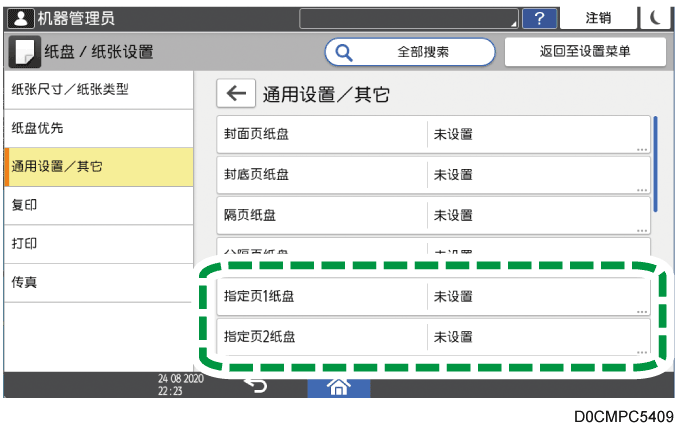Select 纸盘优先 in sidebar

[99, 129]
